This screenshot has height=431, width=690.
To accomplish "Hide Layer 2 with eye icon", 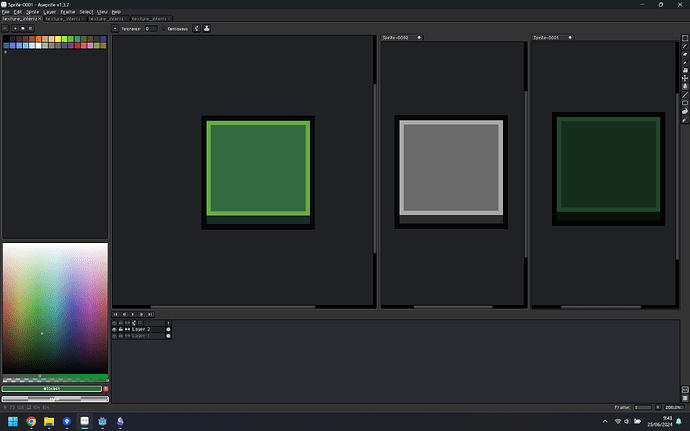I will point(114,329).
